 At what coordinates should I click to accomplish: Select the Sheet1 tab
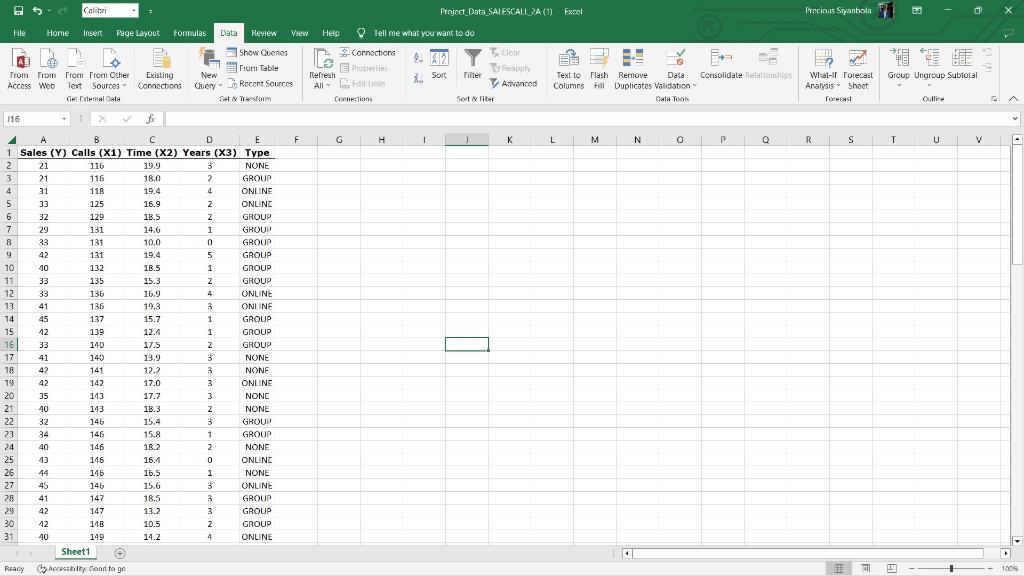pyautogui.click(x=75, y=551)
